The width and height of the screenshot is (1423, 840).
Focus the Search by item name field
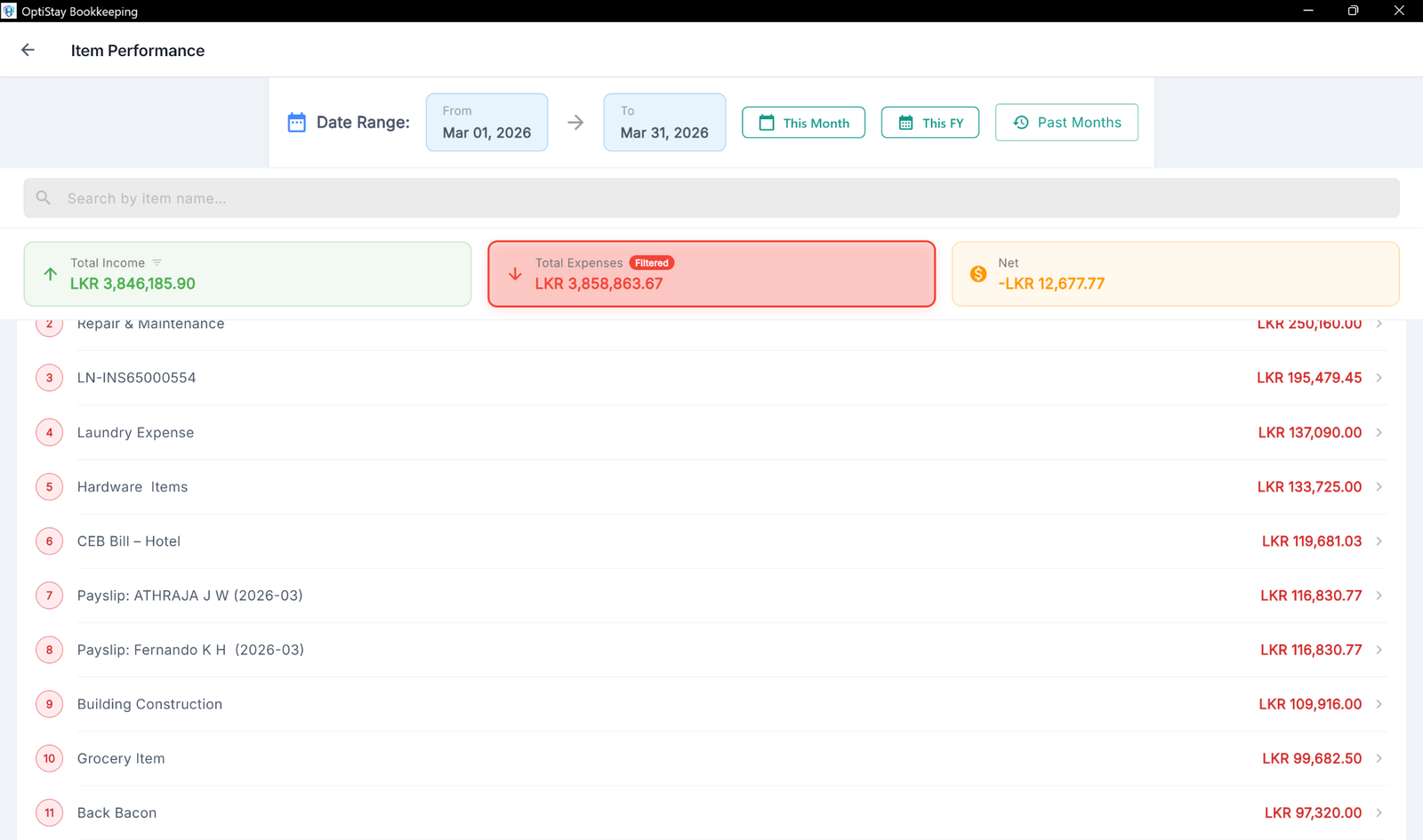click(711, 197)
